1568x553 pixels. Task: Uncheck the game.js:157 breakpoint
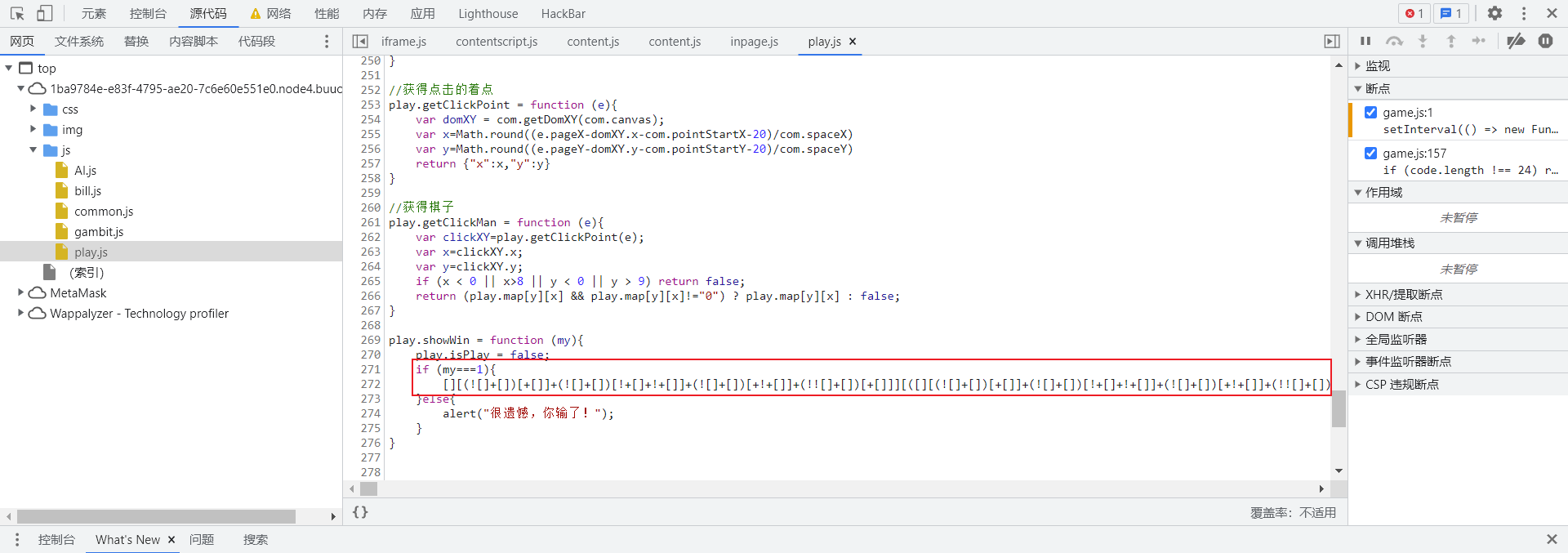click(x=1370, y=153)
